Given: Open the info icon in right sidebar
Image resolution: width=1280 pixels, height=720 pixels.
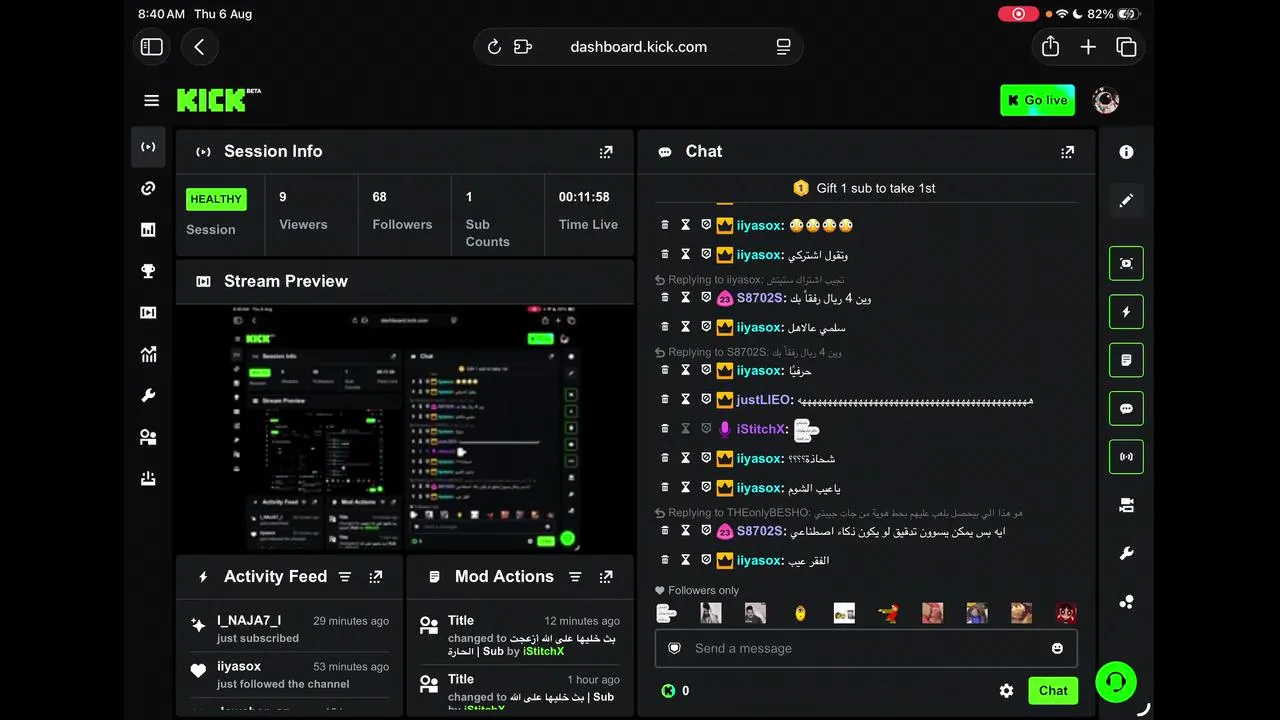Looking at the screenshot, I should [x=1126, y=152].
